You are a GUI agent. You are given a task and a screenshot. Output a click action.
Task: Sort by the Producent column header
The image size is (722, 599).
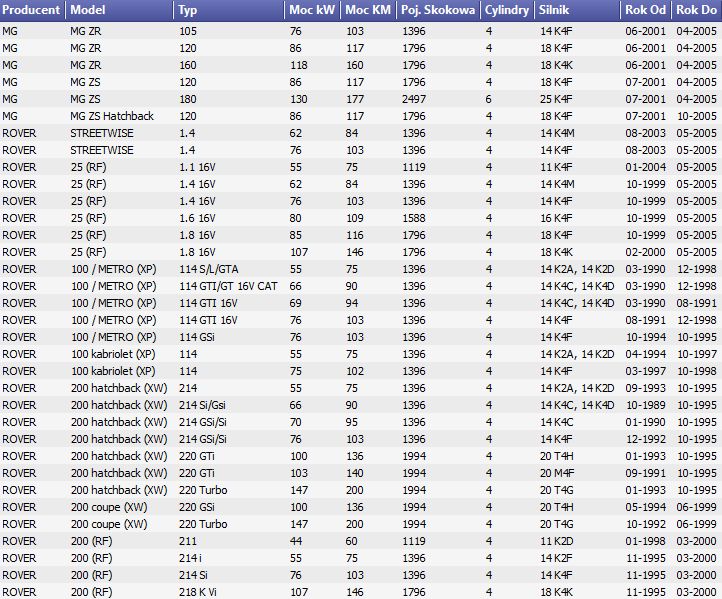point(32,10)
